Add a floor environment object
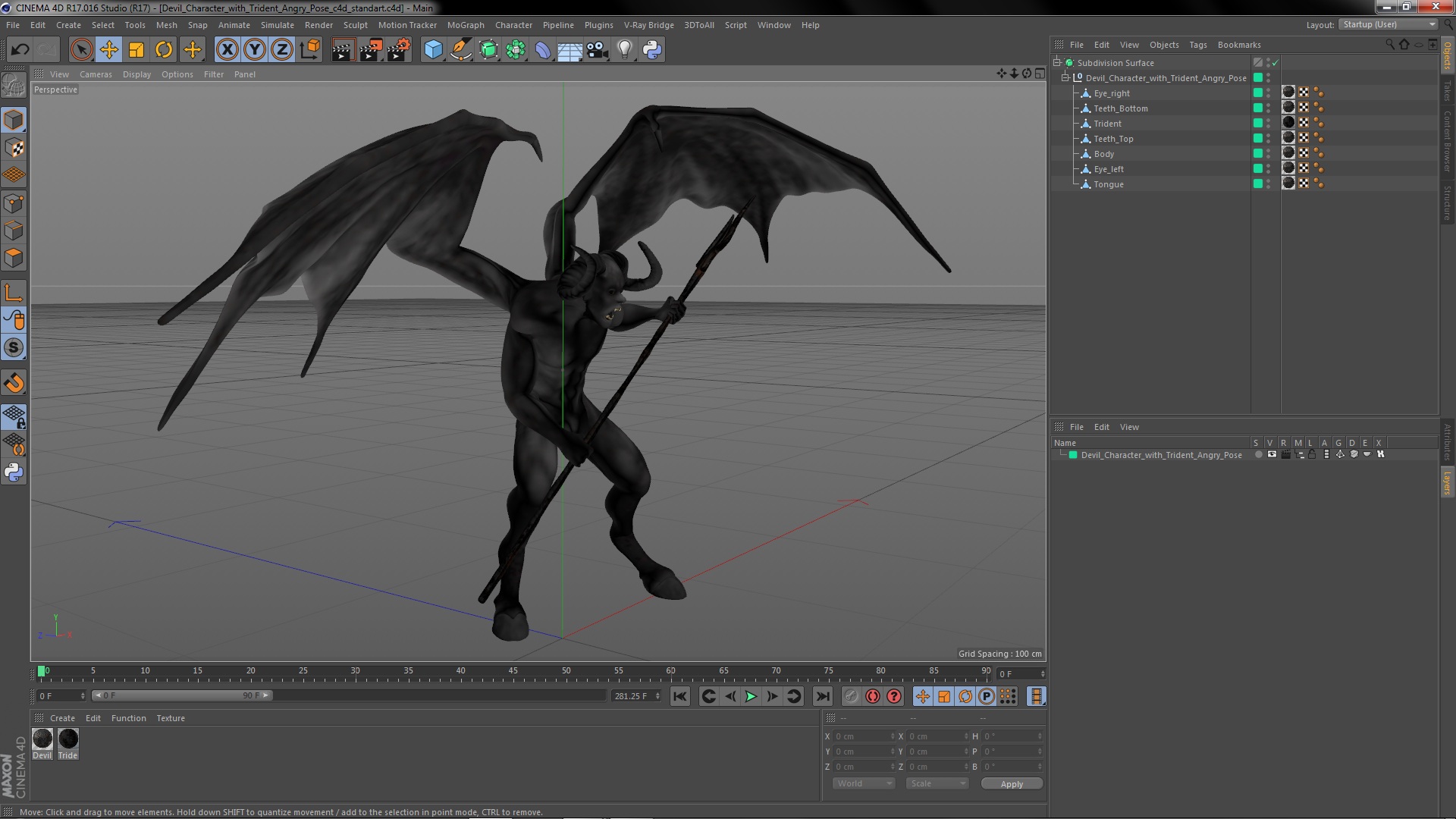This screenshot has height=819, width=1456. tap(570, 50)
